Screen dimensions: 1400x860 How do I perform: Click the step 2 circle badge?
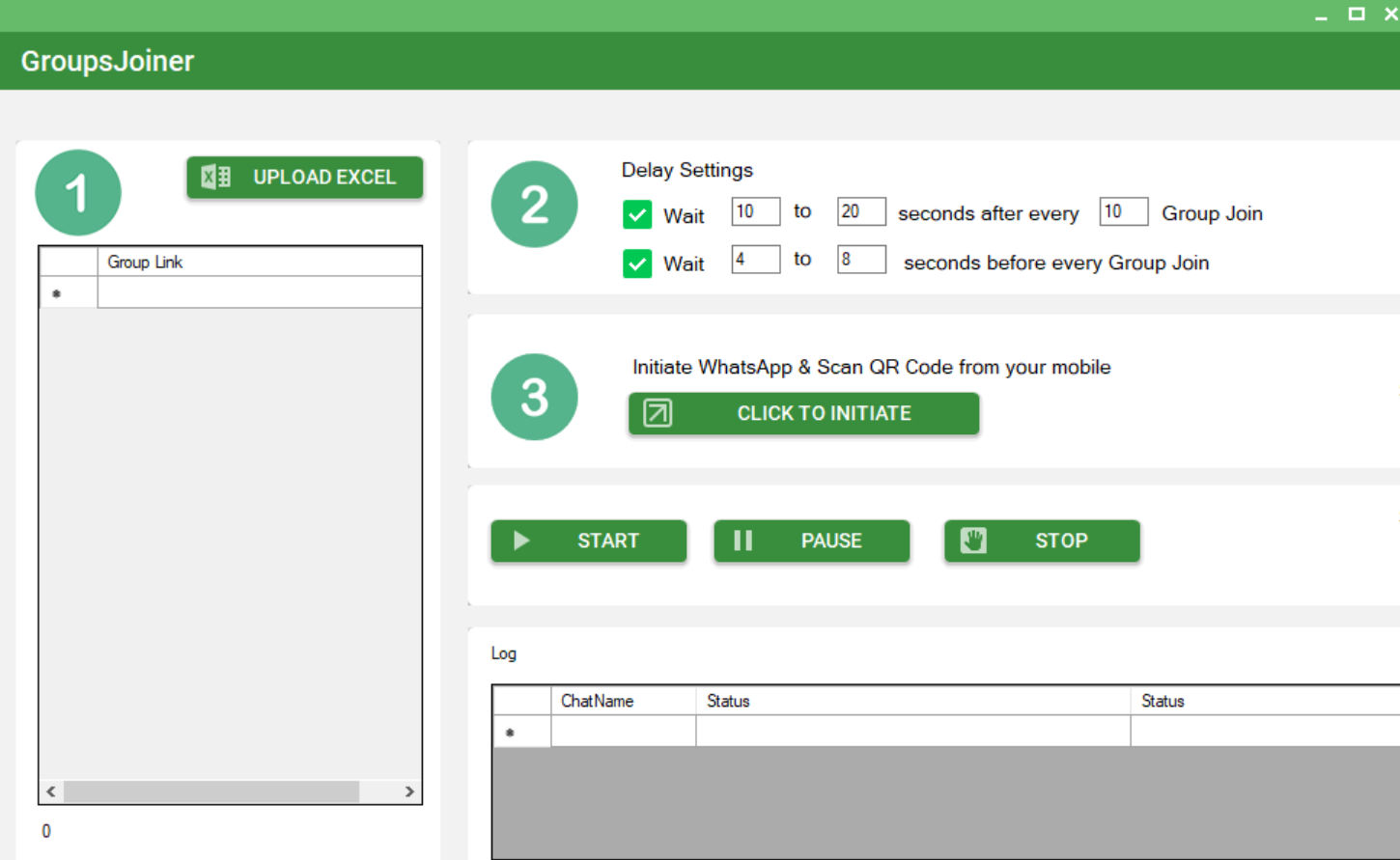click(x=534, y=205)
